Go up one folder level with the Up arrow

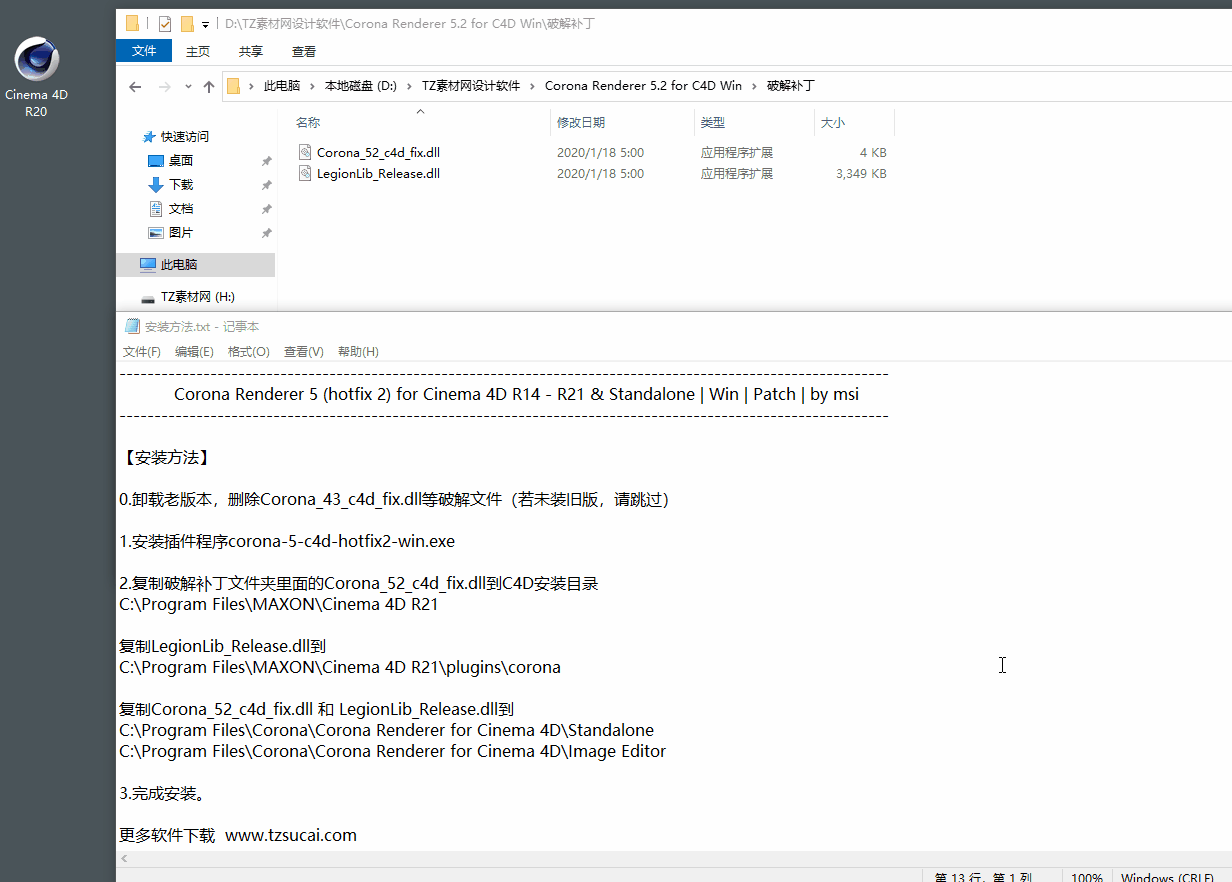(208, 87)
